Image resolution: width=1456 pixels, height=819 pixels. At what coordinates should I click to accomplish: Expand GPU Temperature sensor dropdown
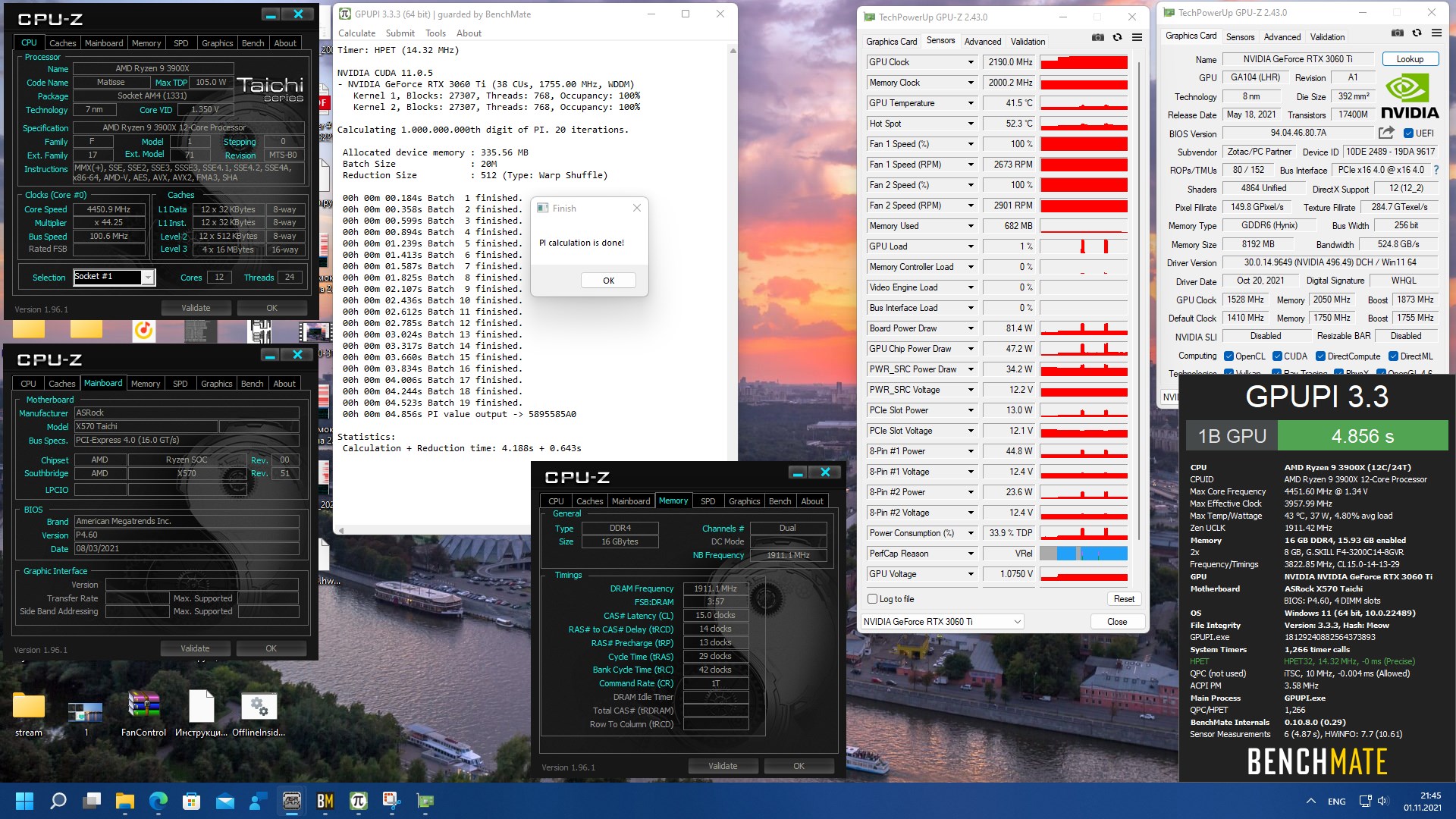tap(970, 103)
